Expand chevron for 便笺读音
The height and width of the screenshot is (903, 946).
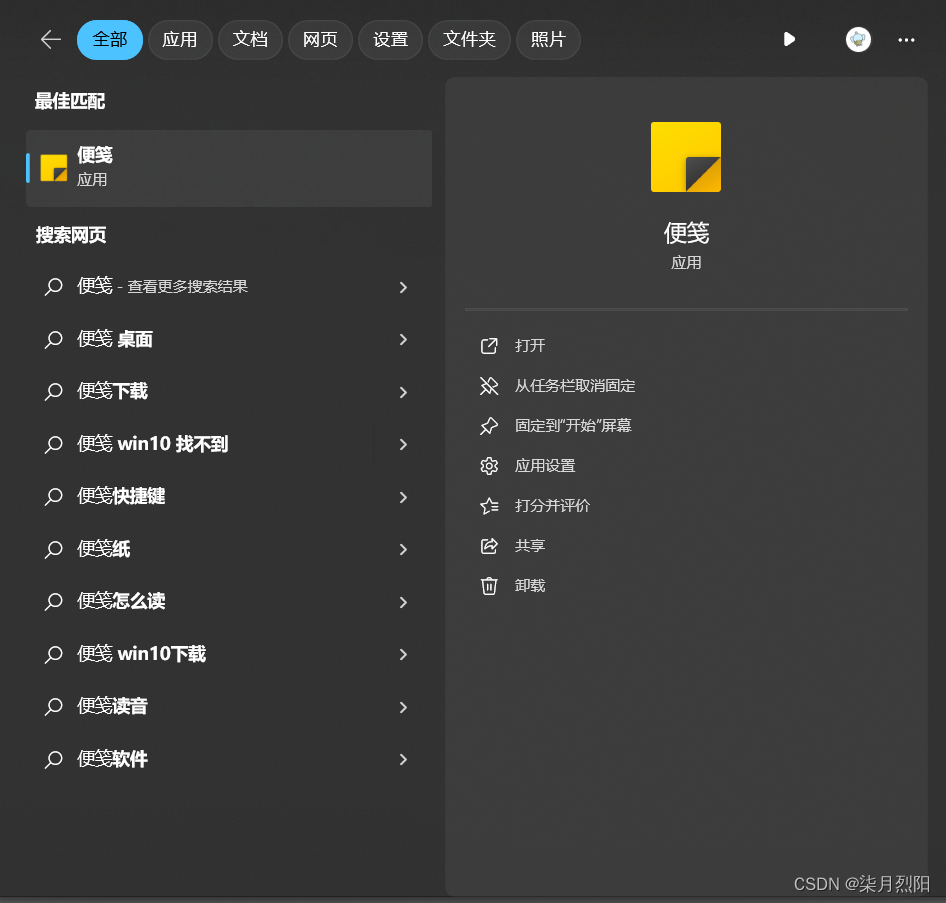(403, 707)
